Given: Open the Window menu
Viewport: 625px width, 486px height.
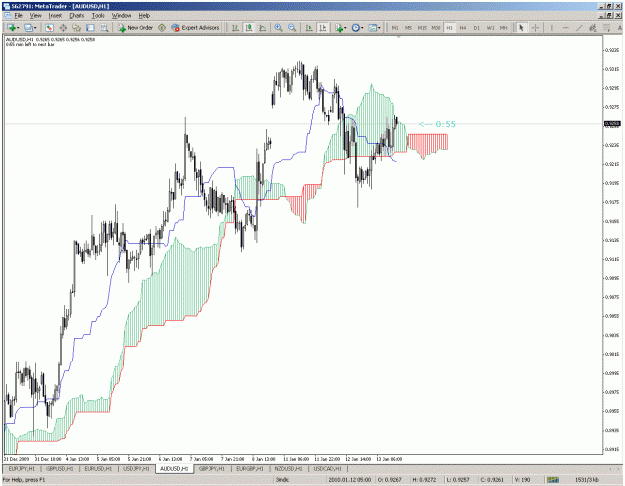Looking at the screenshot, I should tap(121, 16).
